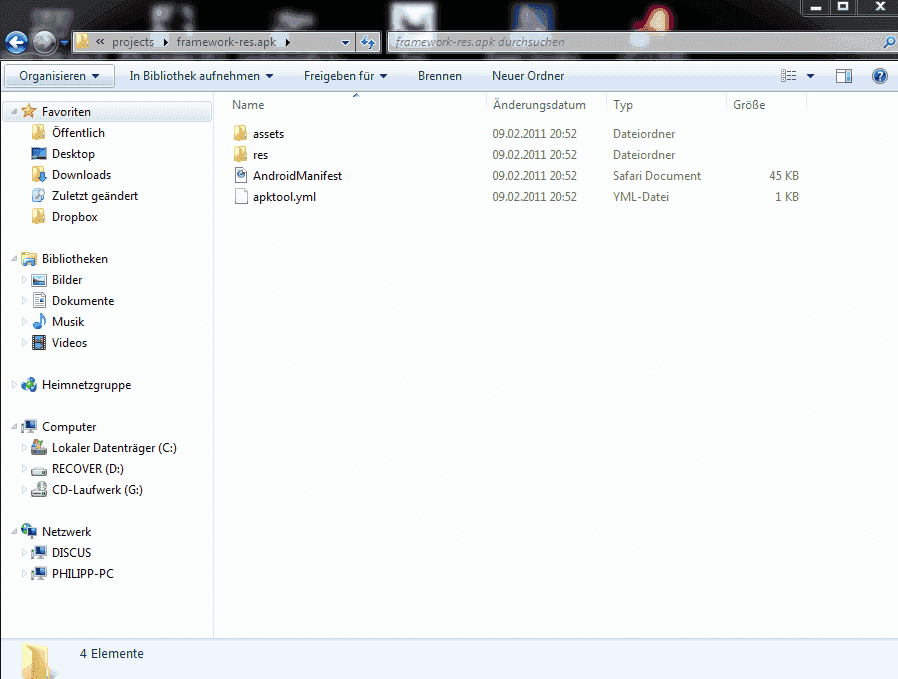This screenshot has height=679, width=898.
Task: Click the change view icon
Action: 789,76
